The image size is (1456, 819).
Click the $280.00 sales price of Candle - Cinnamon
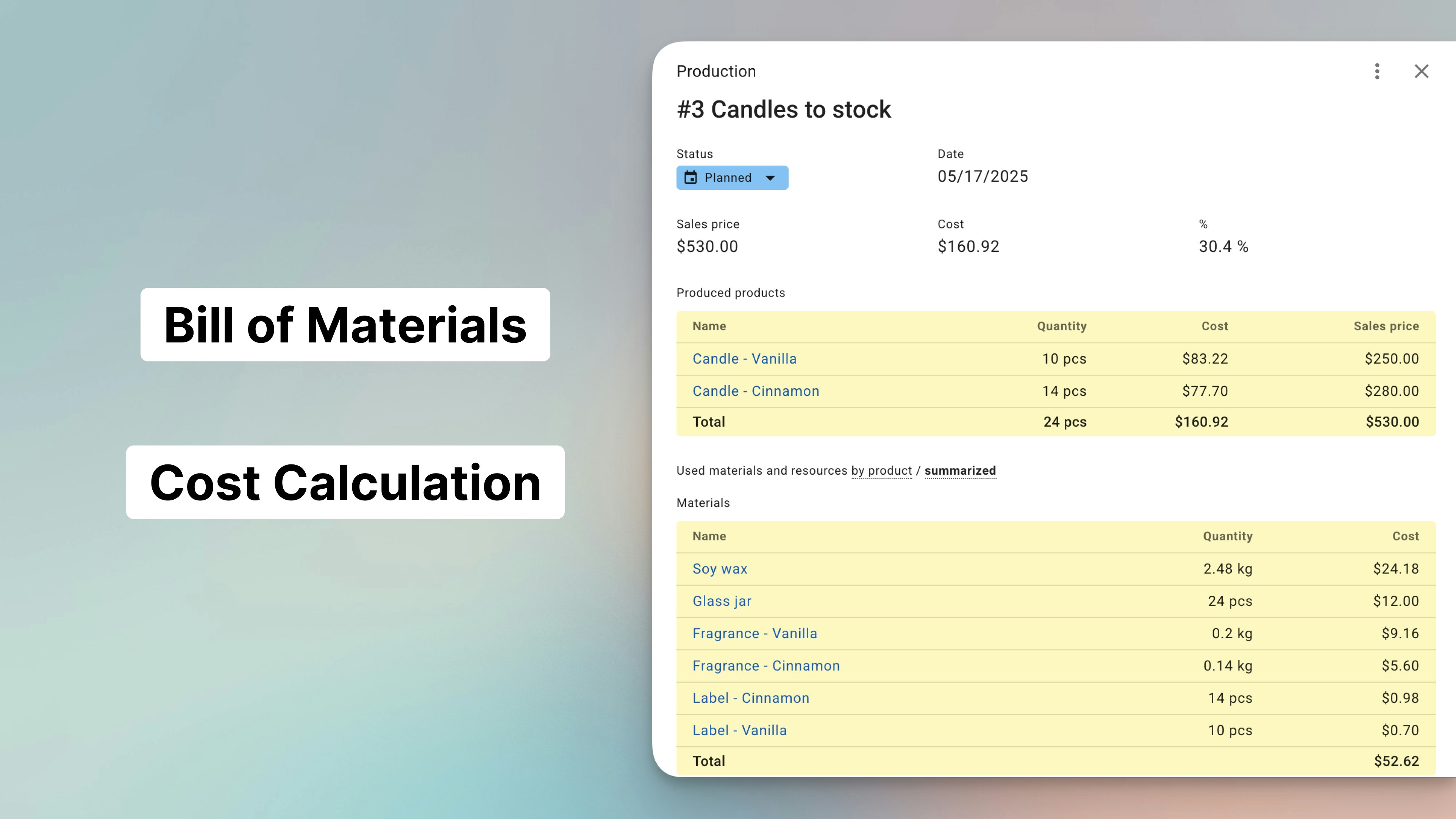coord(1392,391)
